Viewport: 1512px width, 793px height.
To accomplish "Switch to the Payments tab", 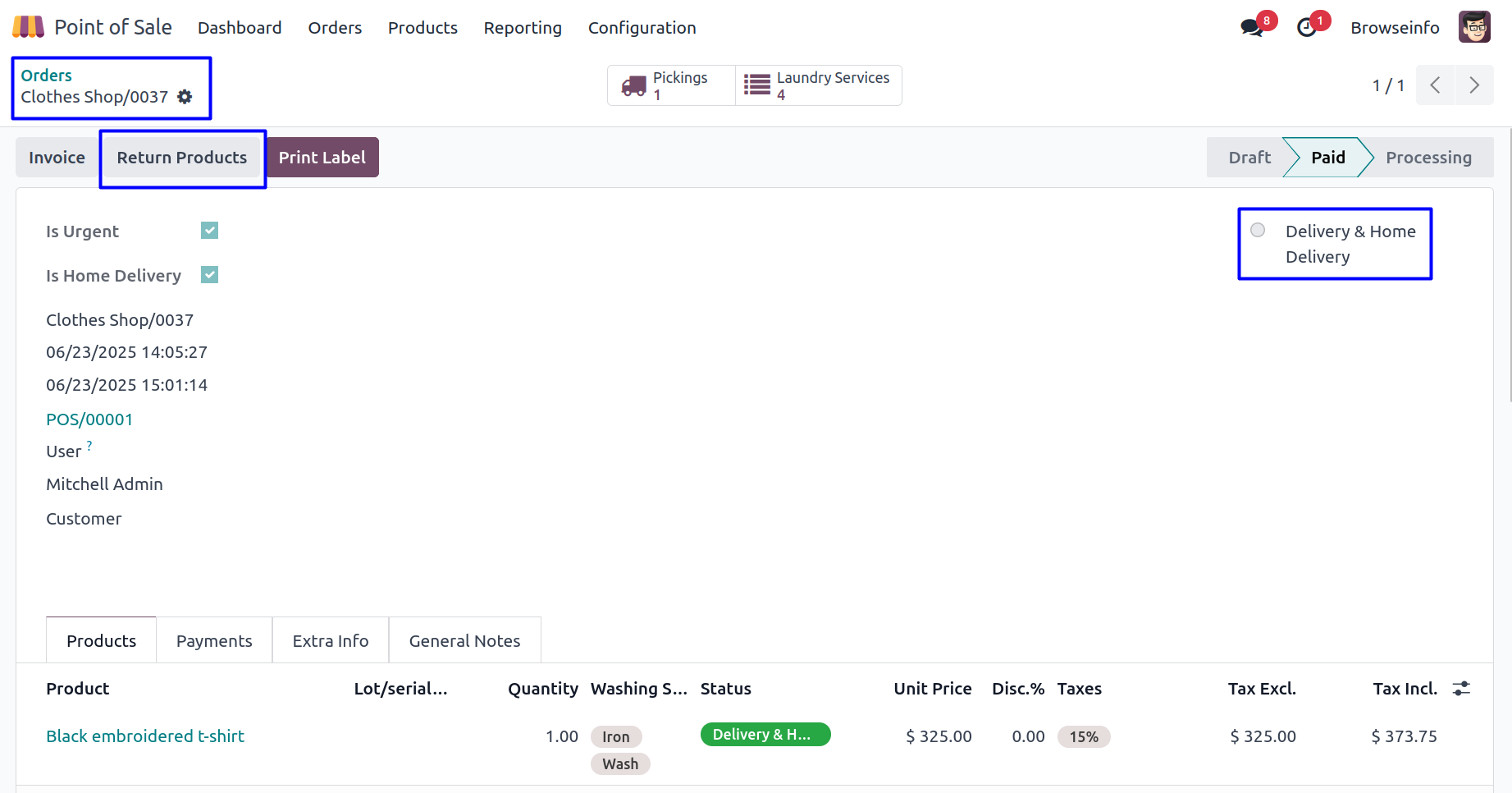I will coord(214,641).
